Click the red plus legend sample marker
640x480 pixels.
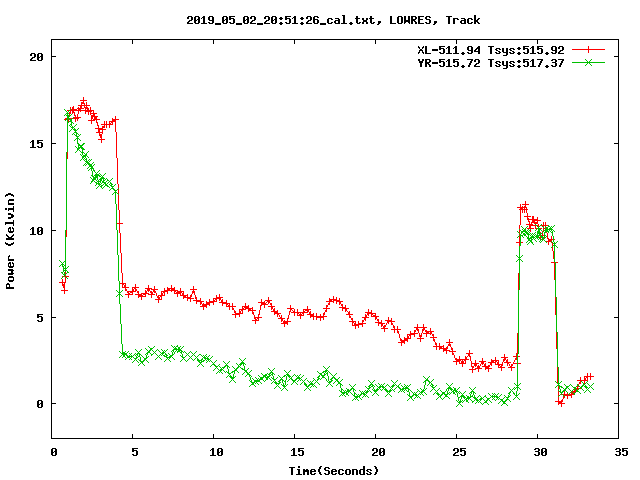pyautogui.click(x=588, y=50)
